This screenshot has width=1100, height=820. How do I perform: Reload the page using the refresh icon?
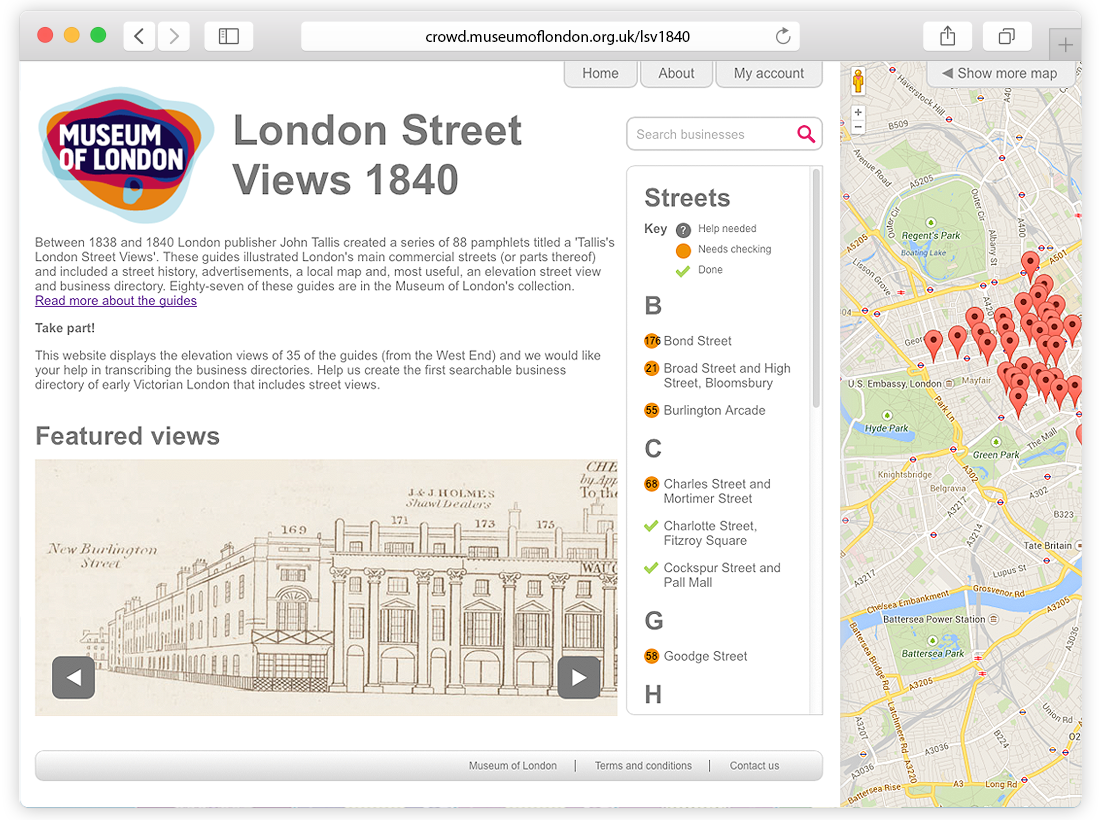pyautogui.click(x=783, y=36)
